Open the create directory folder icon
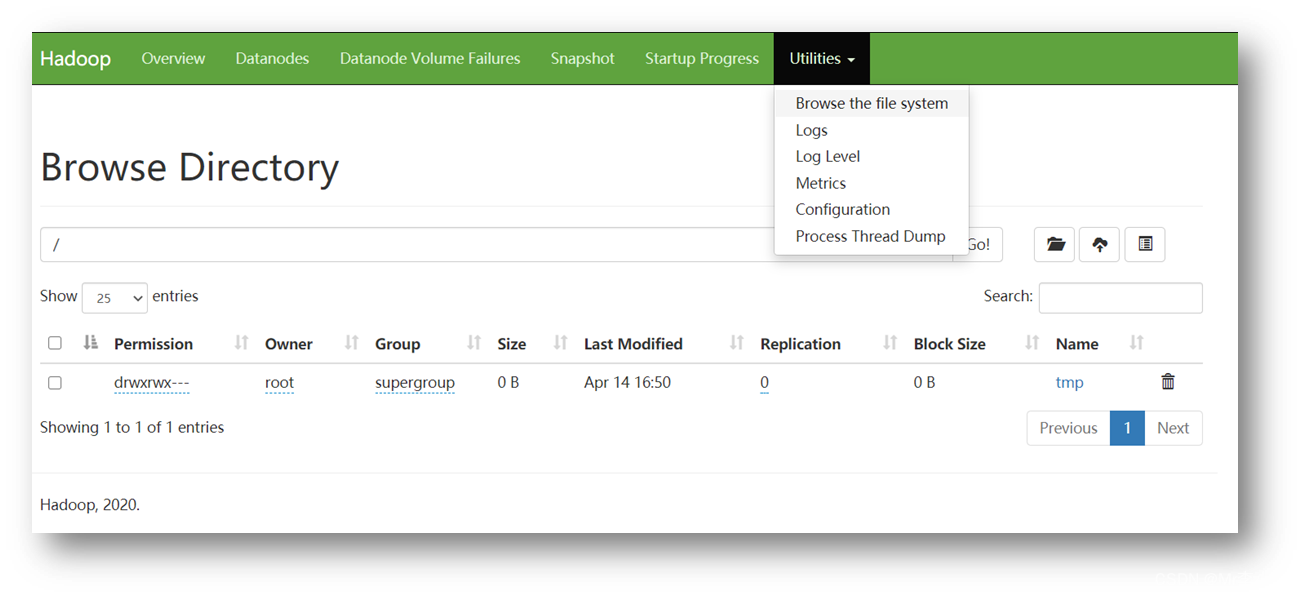This screenshot has height=598, width=1303. coord(1054,244)
